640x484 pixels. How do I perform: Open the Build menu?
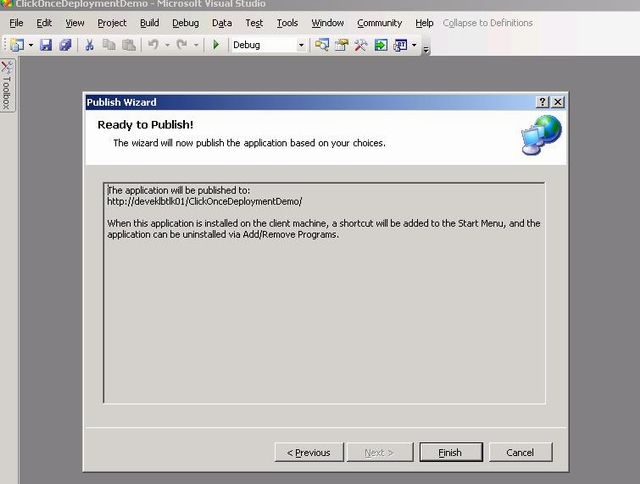pyautogui.click(x=149, y=23)
